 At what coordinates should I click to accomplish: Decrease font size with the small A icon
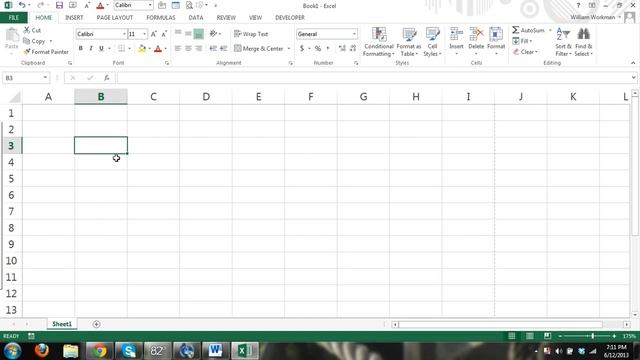[164, 34]
